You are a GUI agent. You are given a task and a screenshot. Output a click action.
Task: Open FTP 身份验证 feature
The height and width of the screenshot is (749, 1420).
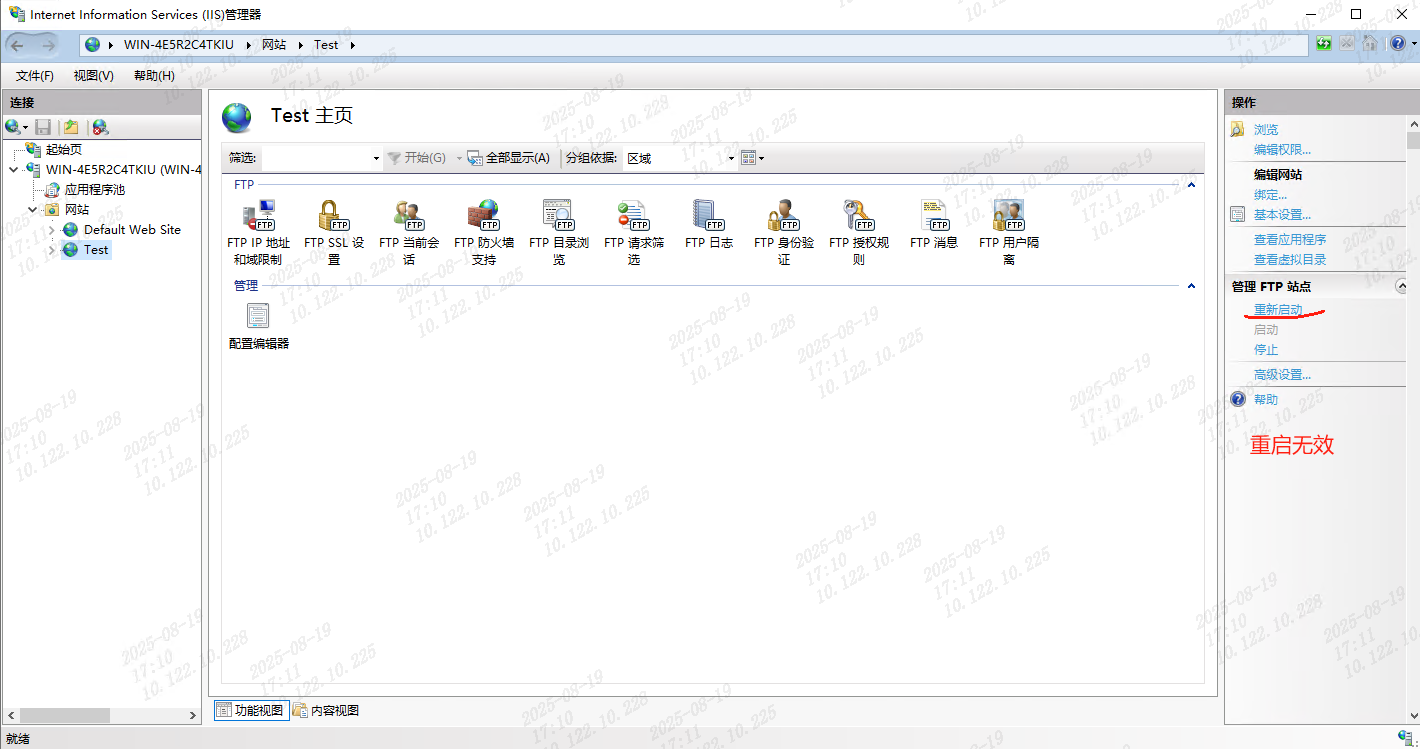click(x=784, y=232)
